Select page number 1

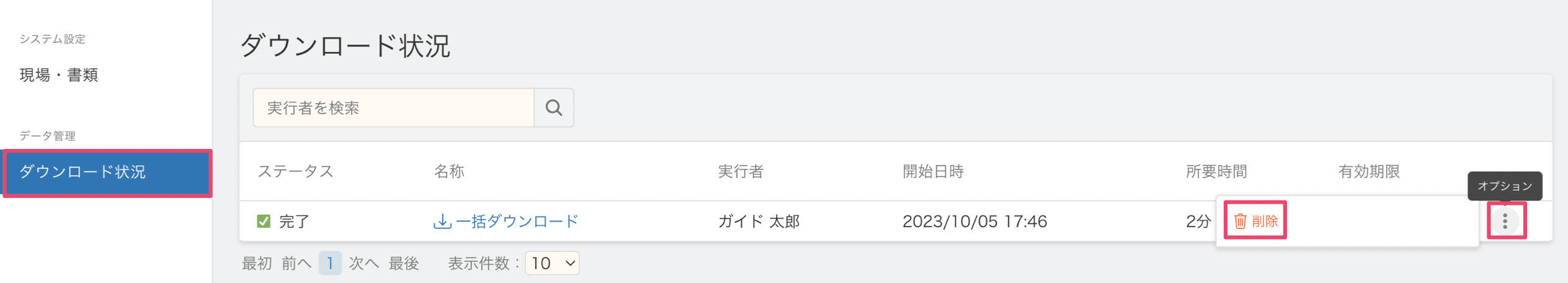(x=330, y=263)
